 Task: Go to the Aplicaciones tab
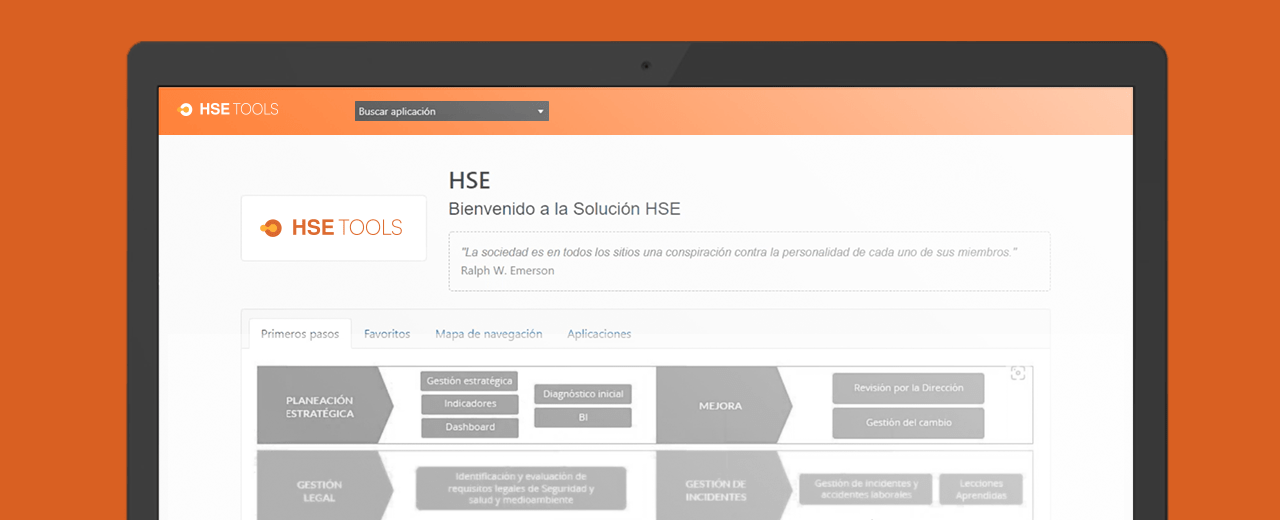(x=599, y=334)
